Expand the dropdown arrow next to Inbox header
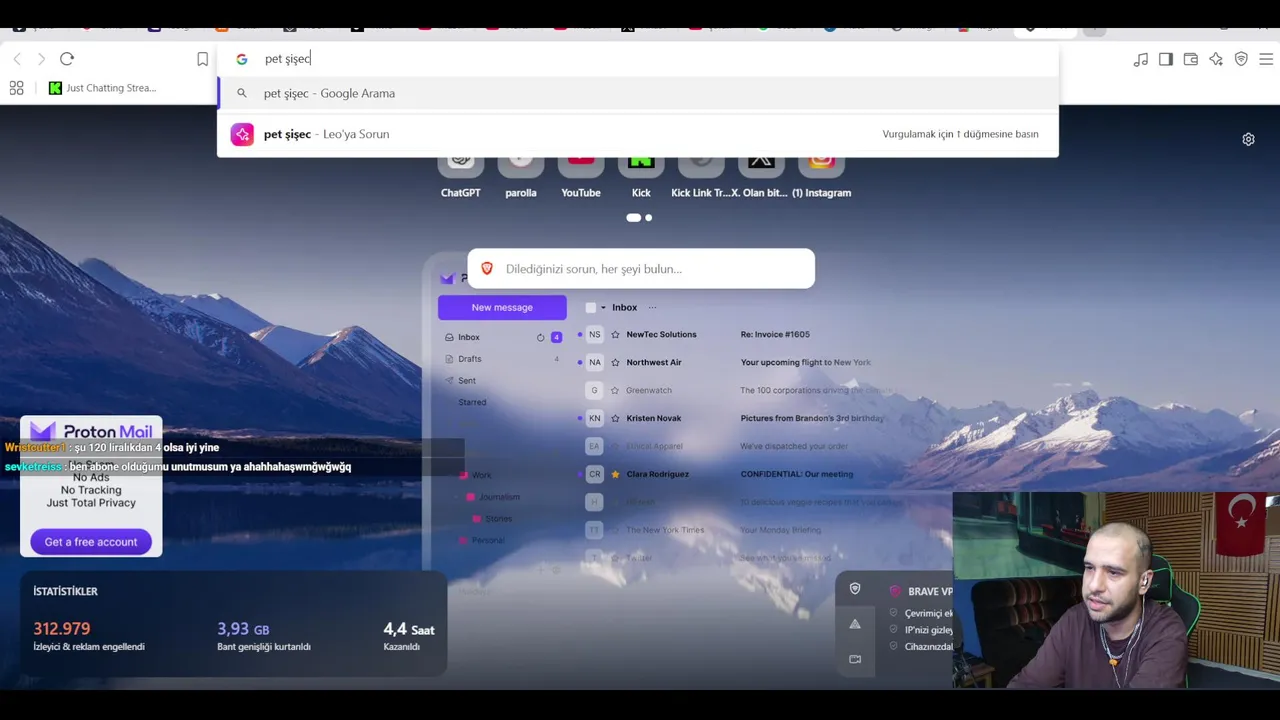 coord(603,307)
